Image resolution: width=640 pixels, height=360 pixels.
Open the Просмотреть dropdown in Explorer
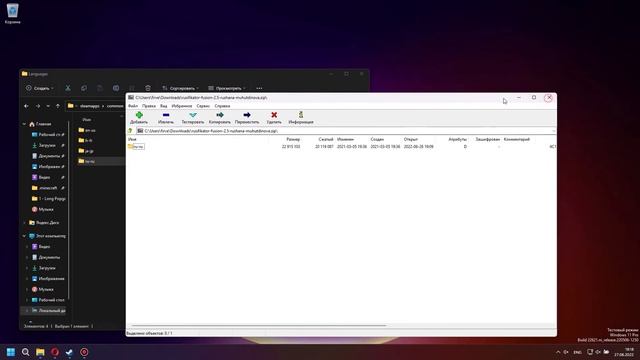(x=227, y=88)
